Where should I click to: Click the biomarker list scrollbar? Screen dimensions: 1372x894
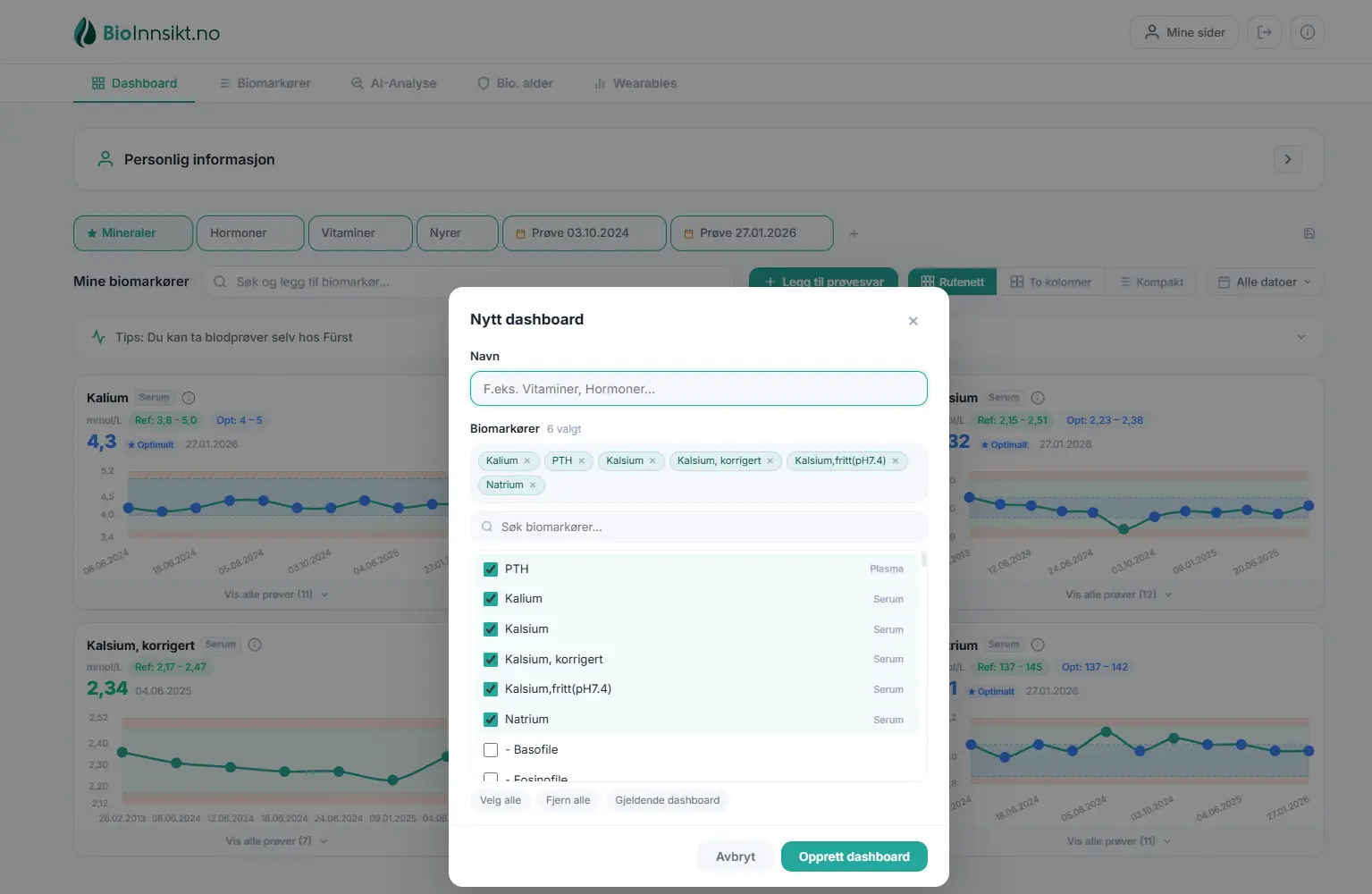924,560
